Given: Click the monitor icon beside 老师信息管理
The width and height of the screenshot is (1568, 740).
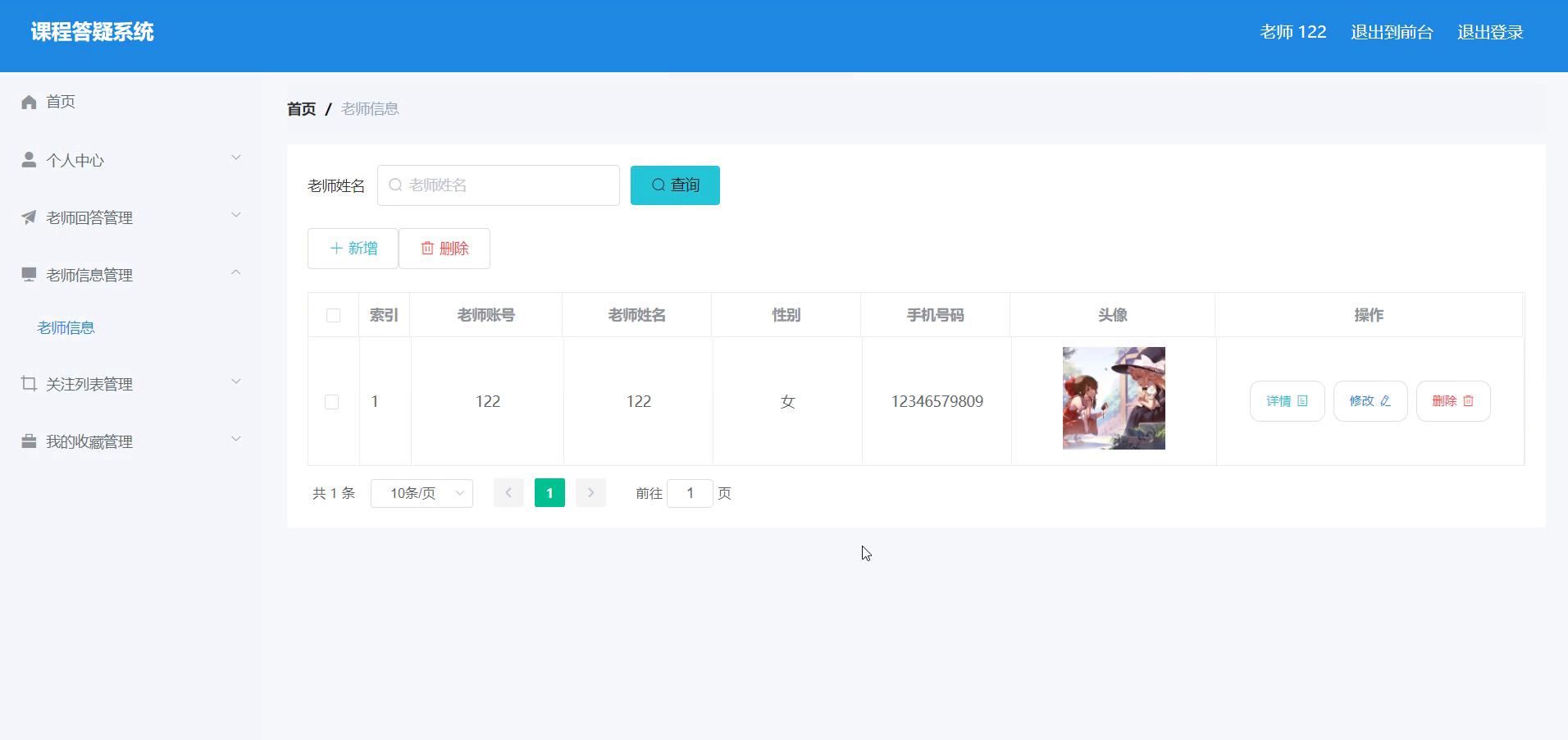Looking at the screenshot, I should [x=29, y=274].
